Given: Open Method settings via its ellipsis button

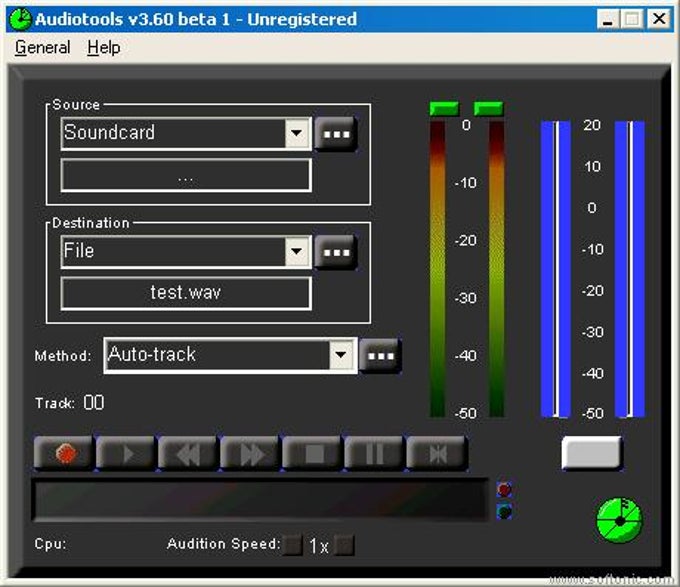Looking at the screenshot, I should pyautogui.click(x=380, y=356).
